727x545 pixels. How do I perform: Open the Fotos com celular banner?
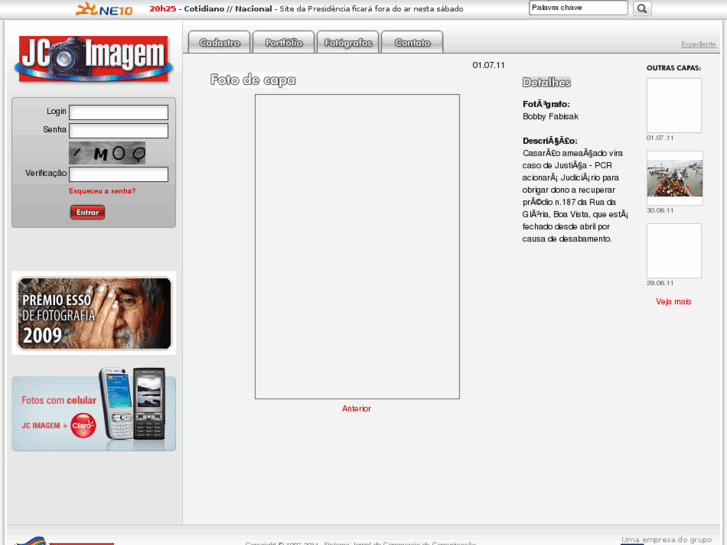tap(94, 409)
